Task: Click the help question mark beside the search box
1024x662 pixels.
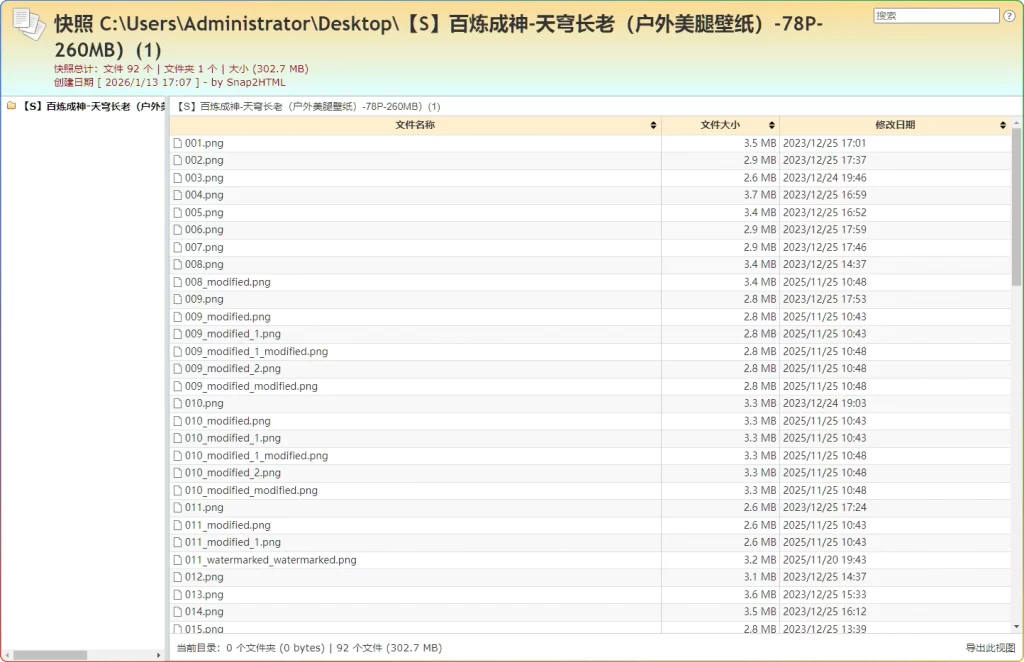Action: [1009, 15]
